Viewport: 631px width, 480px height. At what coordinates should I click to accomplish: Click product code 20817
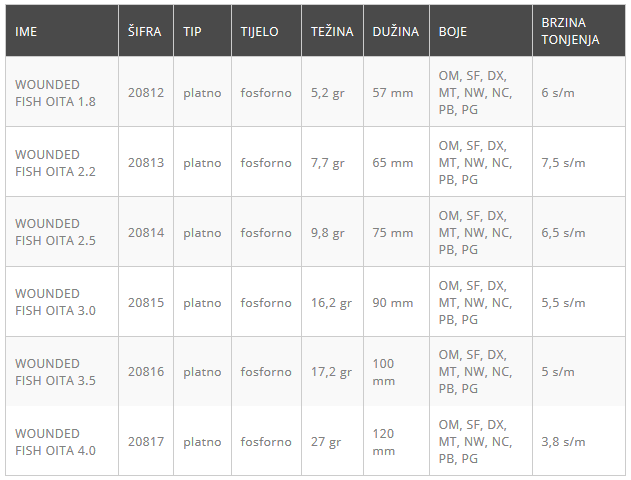145,442
